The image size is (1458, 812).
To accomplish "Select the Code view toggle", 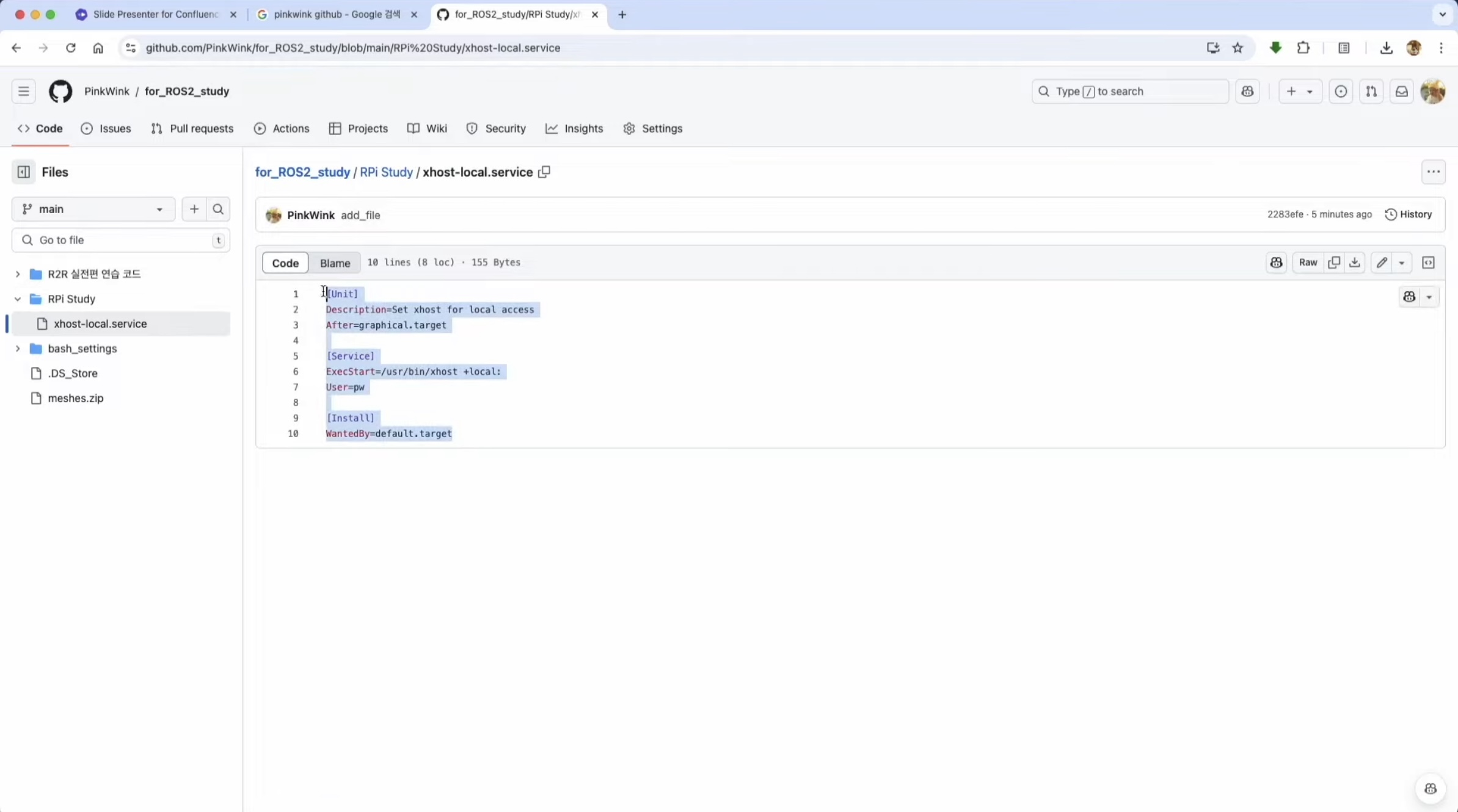I will coord(285,263).
